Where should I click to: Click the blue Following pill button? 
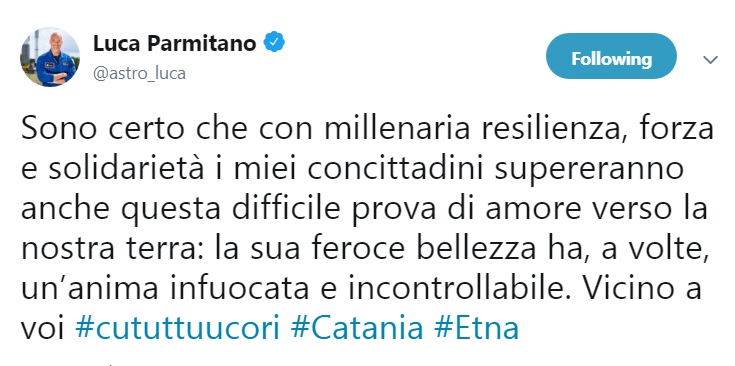click(x=611, y=59)
